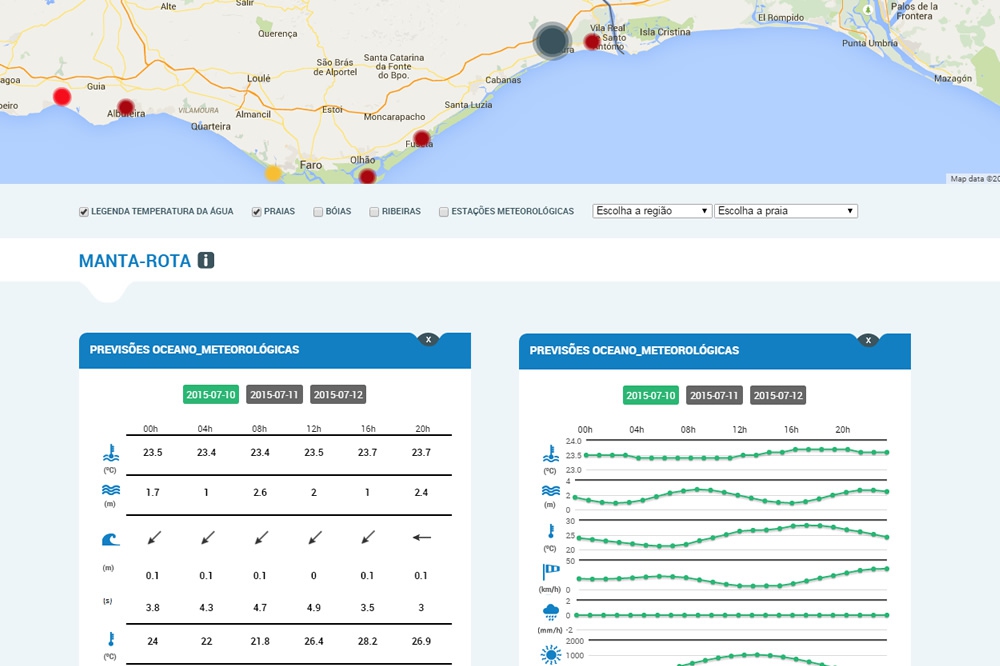Select the large dark grey map marker
The width and height of the screenshot is (1000, 666).
[x=552, y=41]
